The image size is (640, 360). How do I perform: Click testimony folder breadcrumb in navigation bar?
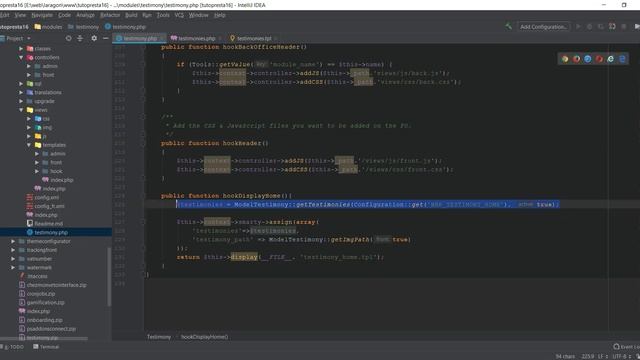tap(83, 27)
